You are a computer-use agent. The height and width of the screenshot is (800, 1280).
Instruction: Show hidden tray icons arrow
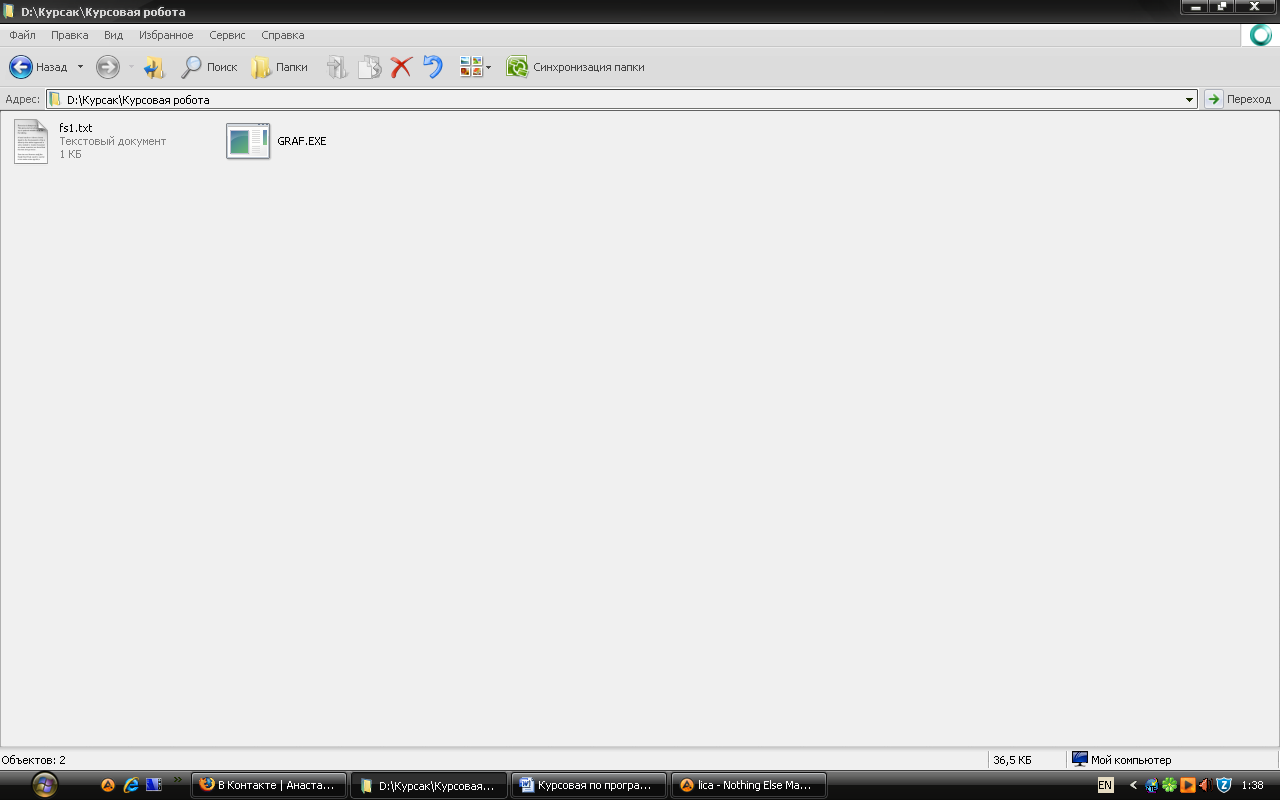1133,785
